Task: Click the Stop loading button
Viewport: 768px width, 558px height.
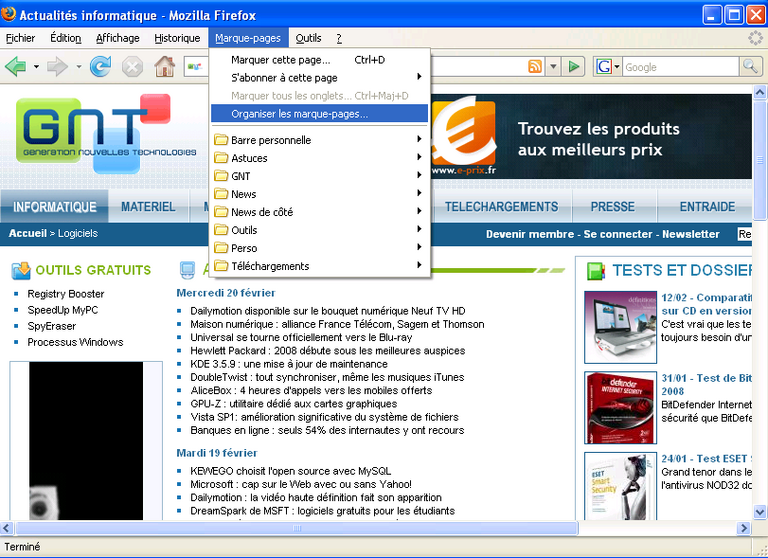Action: pos(132,67)
